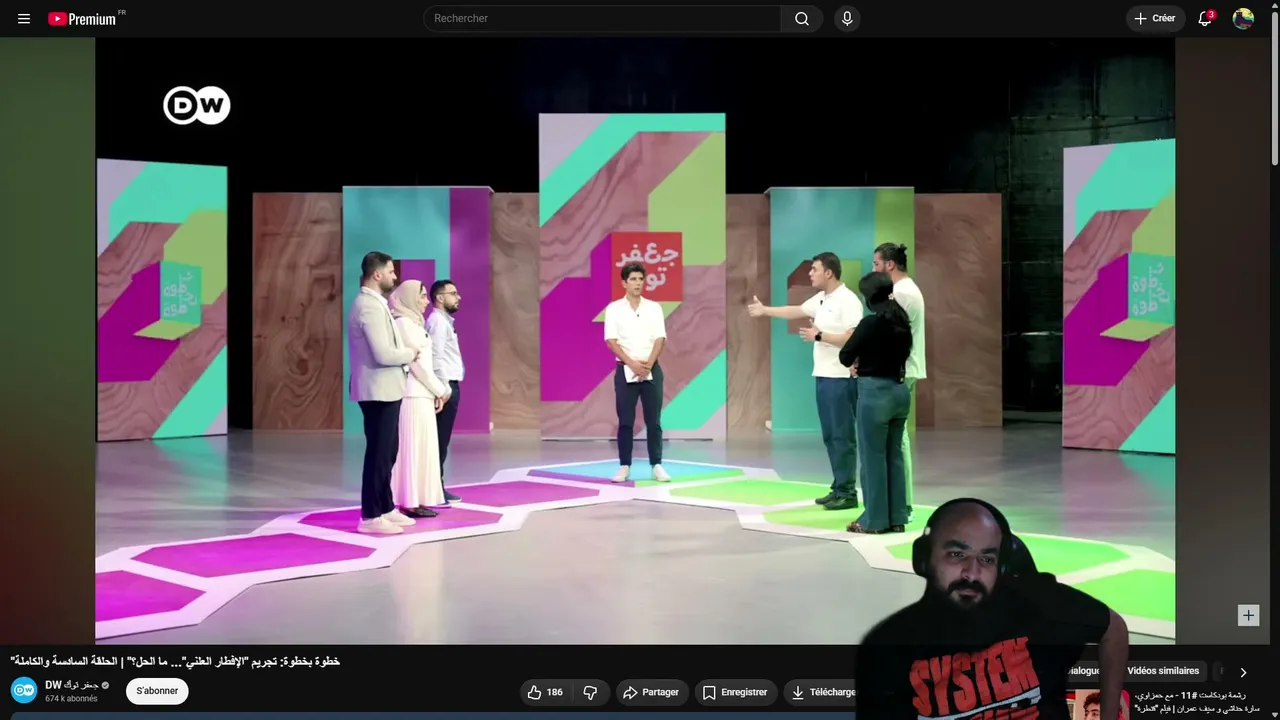Click the 674 k abonnés subscriber count
Viewport: 1280px width, 720px height.
point(71,699)
